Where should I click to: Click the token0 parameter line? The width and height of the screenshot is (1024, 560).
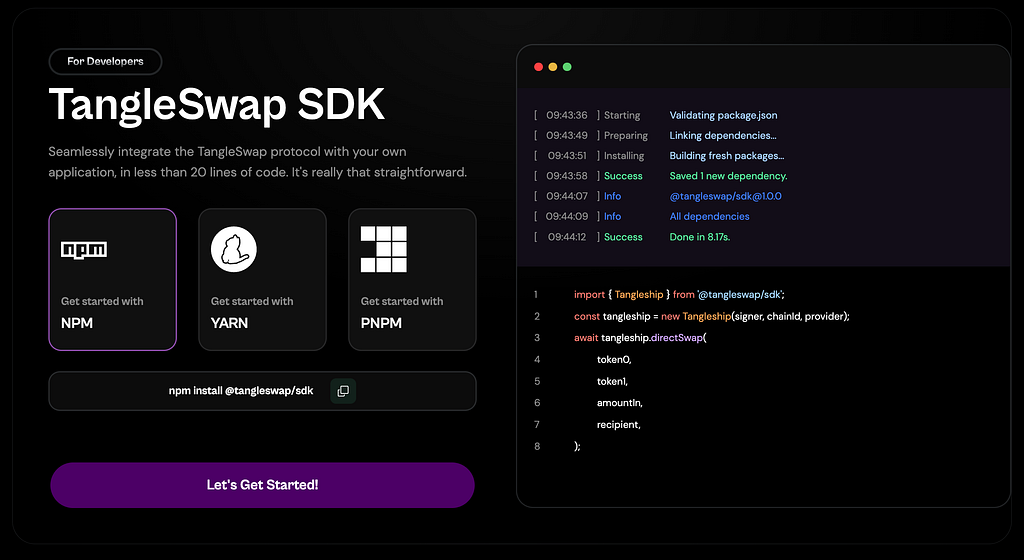click(x=614, y=360)
